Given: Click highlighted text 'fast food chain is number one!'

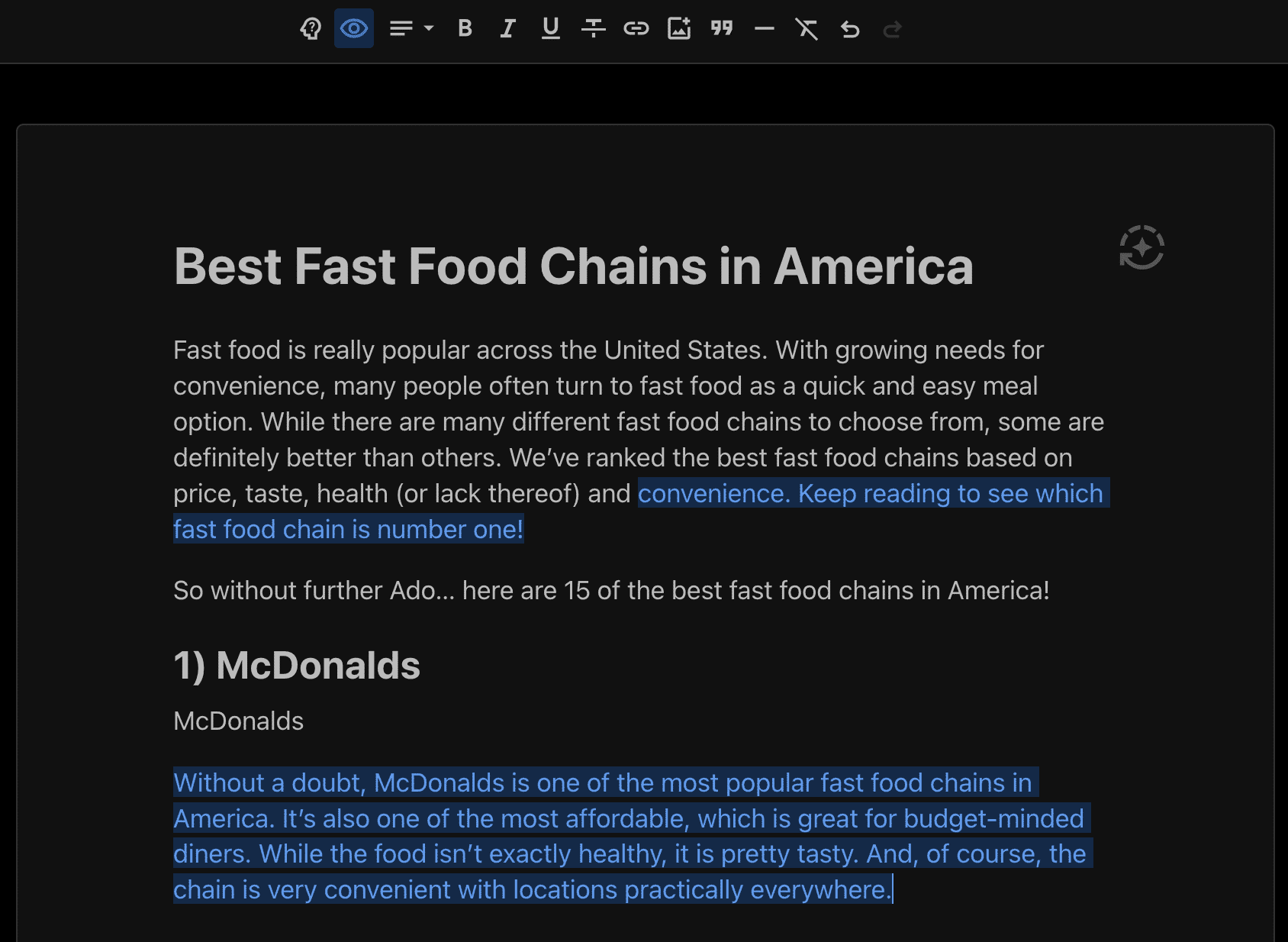Looking at the screenshot, I should coord(348,530).
